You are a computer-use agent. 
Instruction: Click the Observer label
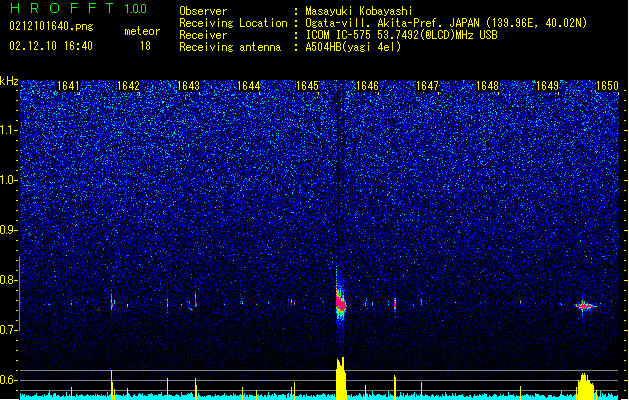click(203, 11)
